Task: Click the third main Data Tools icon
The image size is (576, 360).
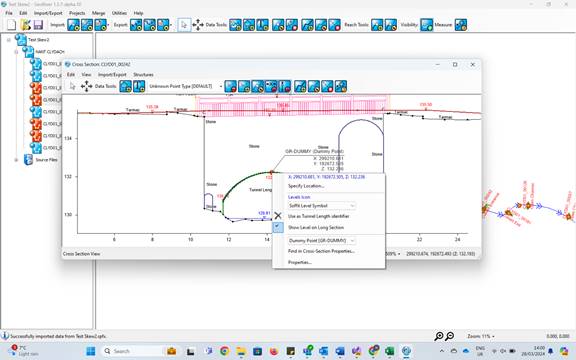Action: click(262, 25)
